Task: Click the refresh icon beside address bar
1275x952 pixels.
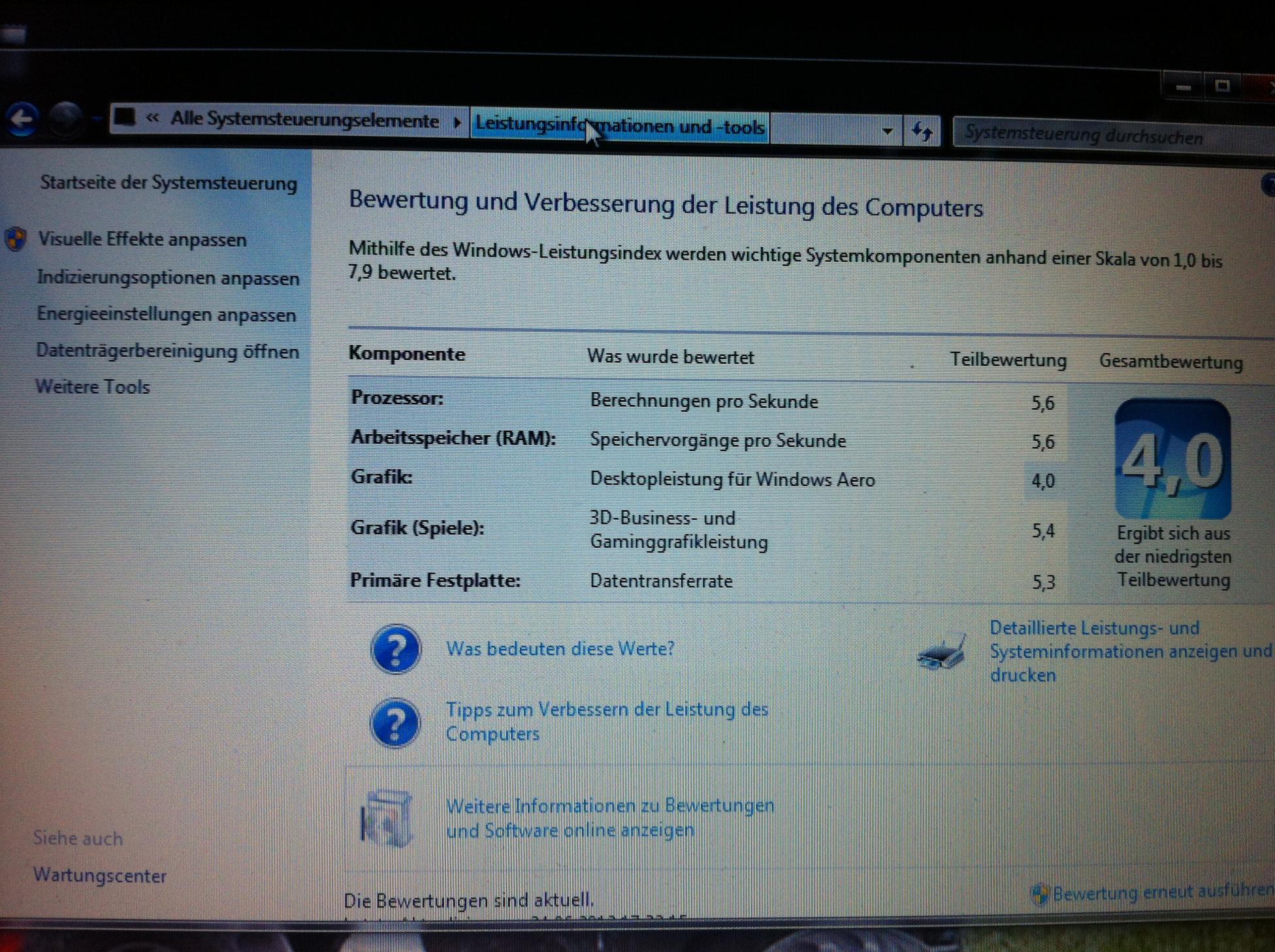Action: tap(922, 131)
